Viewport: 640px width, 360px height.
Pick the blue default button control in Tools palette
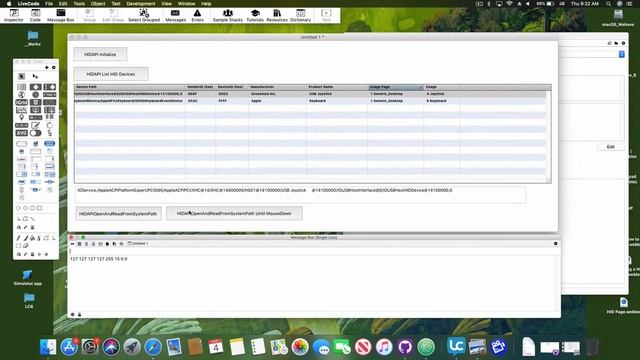(49, 144)
